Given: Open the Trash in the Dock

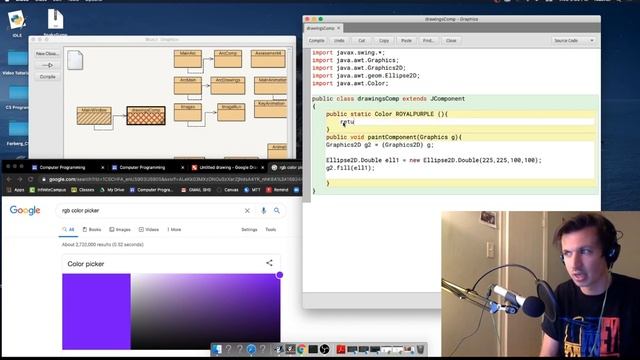Looking at the screenshot, I should 420,349.
